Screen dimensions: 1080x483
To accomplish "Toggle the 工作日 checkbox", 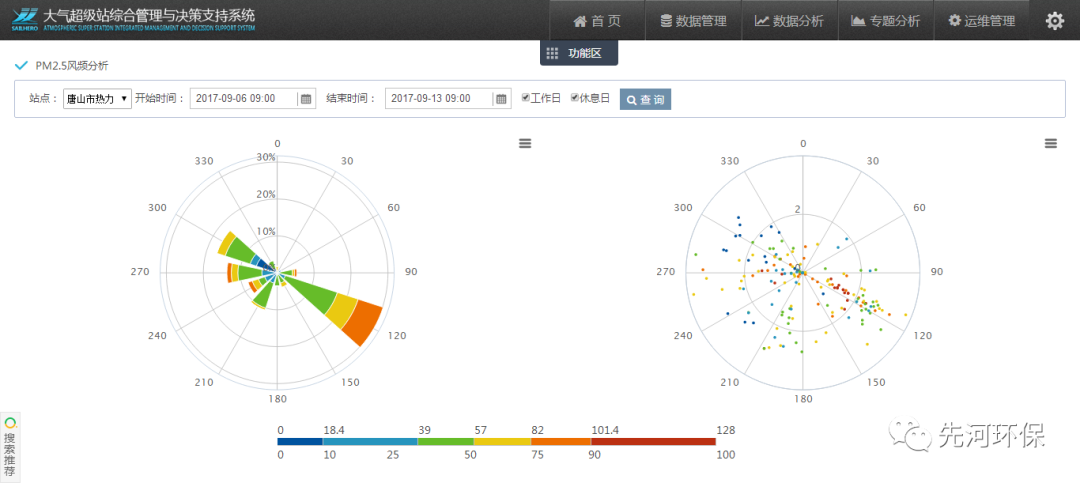I will (526, 98).
